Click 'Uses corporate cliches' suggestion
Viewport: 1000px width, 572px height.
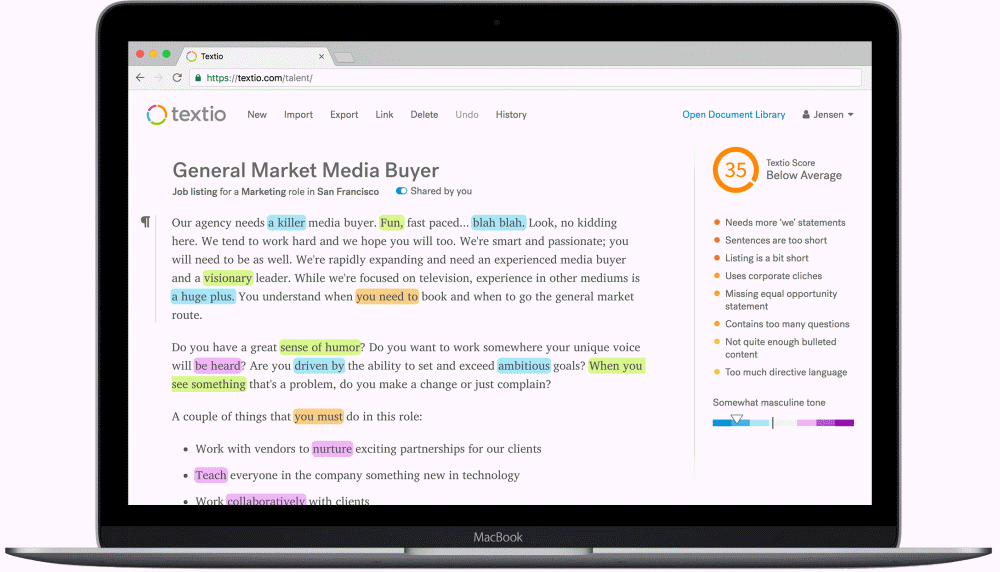tap(773, 276)
